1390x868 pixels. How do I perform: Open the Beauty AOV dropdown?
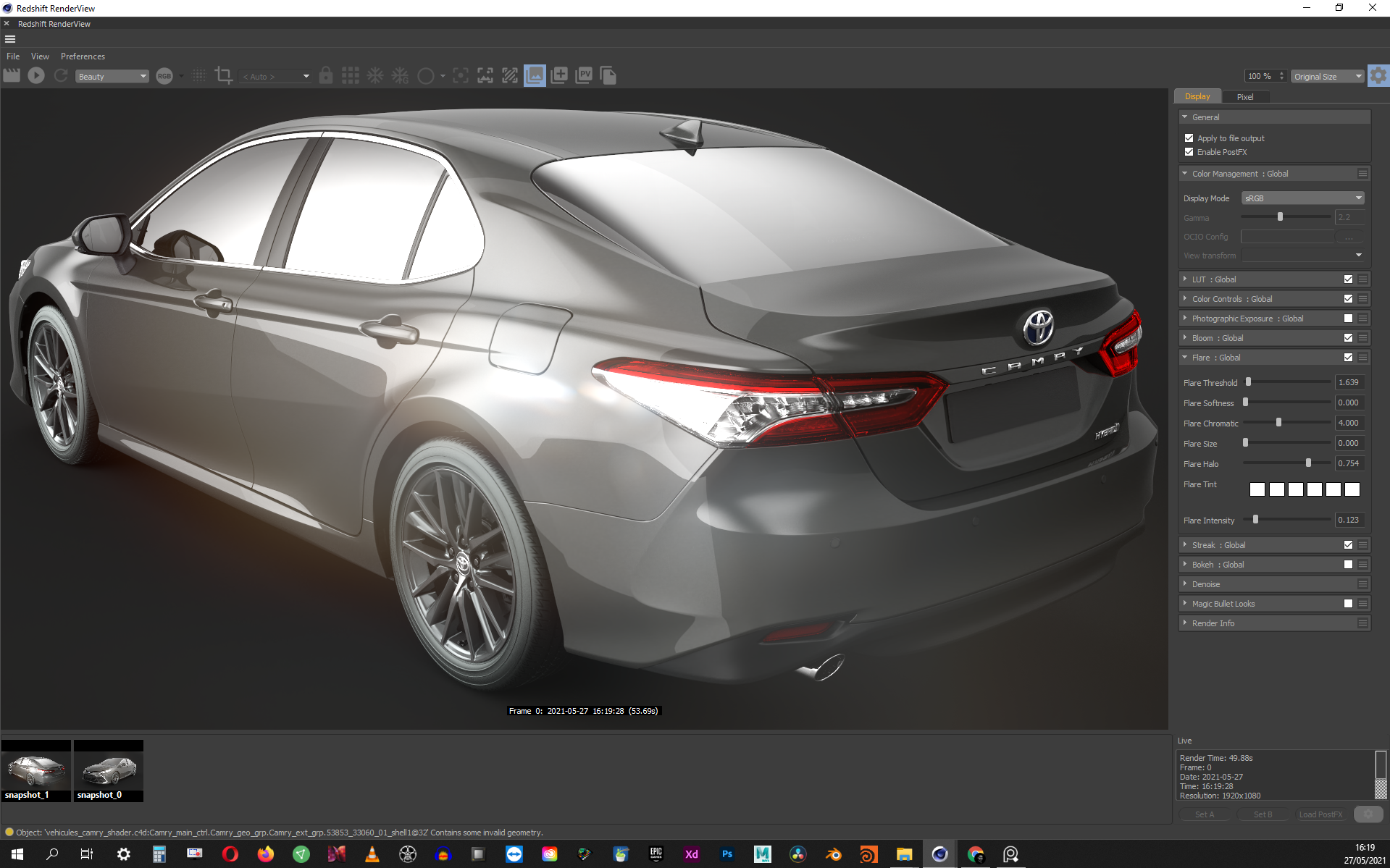pos(112,76)
